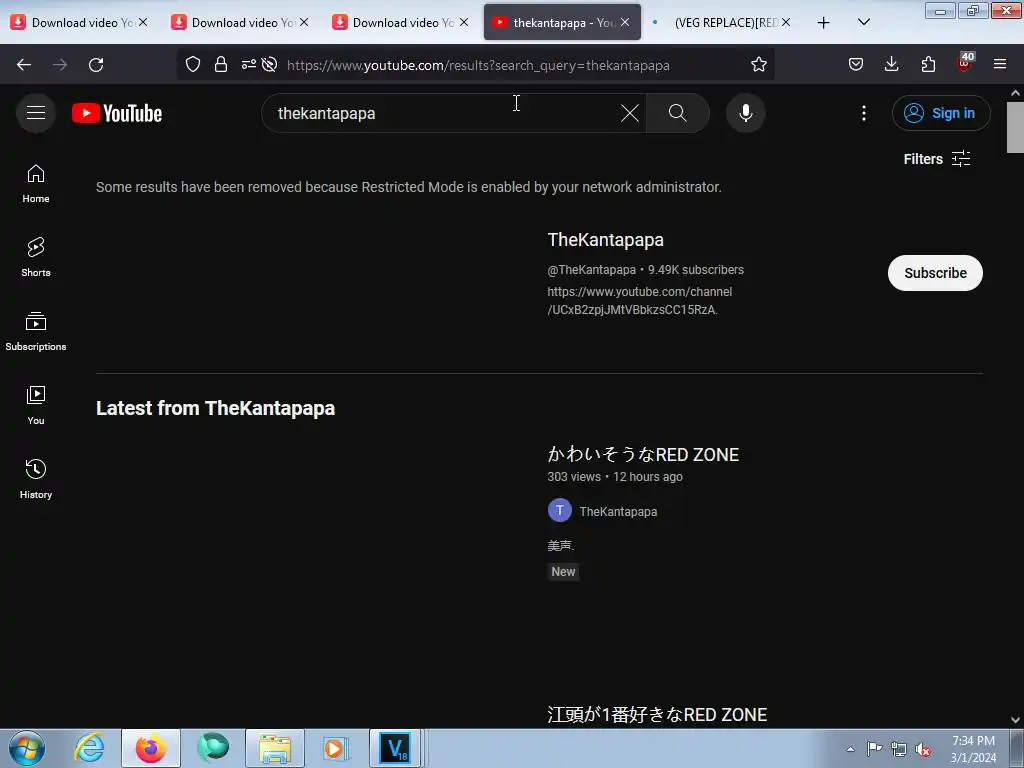Switch to the (VEG REPLACE)[RED tab
The height and width of the screenshot is (768, 1024).
[722, 23]
